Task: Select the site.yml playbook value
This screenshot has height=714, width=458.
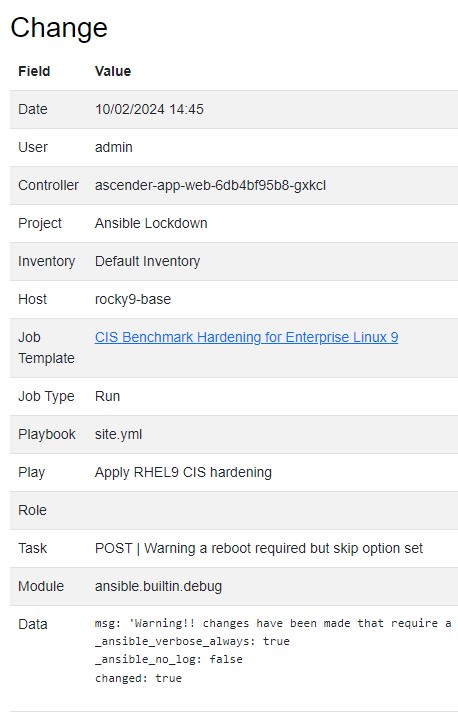Action: [118, 434]
